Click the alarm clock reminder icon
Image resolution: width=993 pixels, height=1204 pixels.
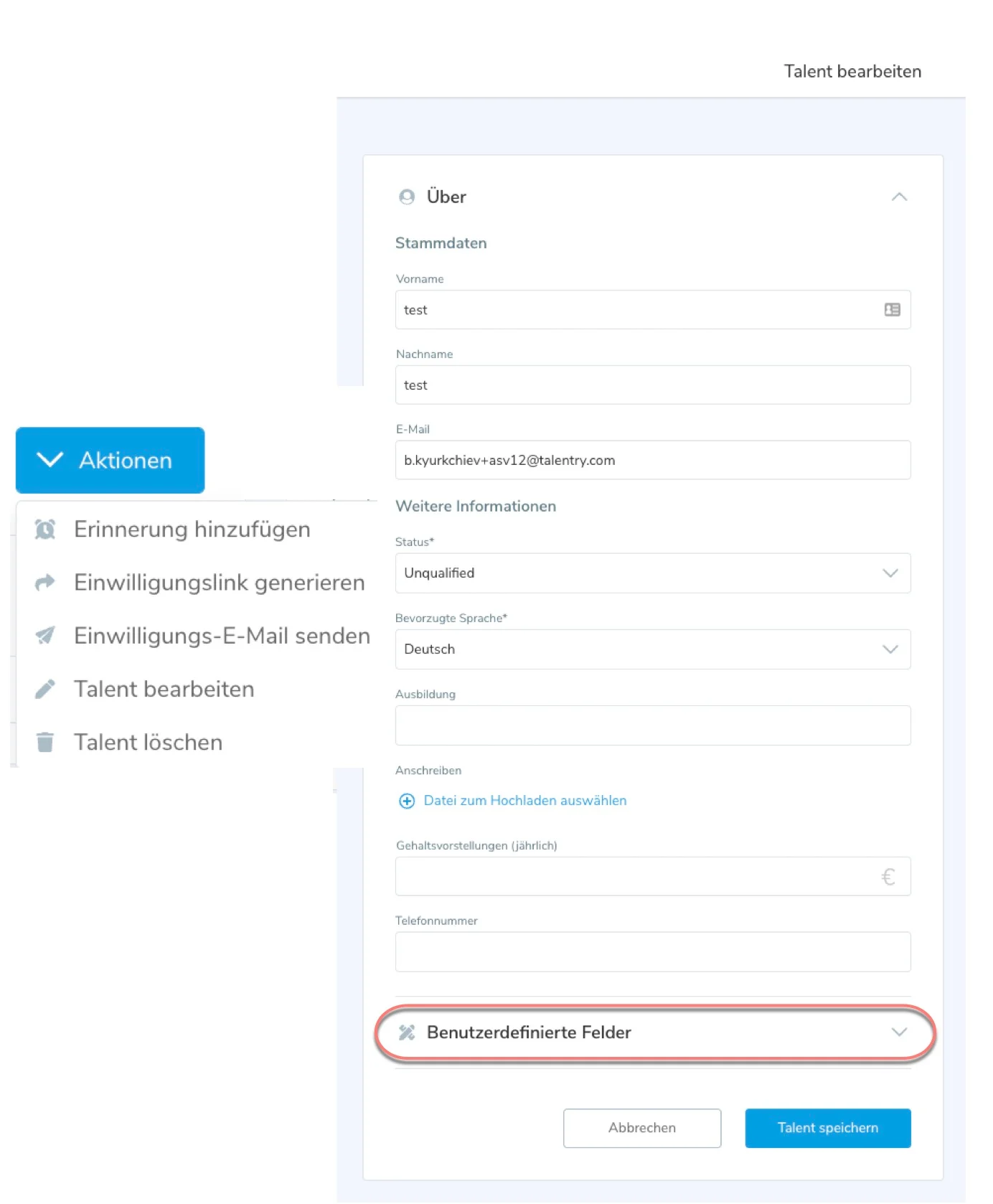pos(45,530)
